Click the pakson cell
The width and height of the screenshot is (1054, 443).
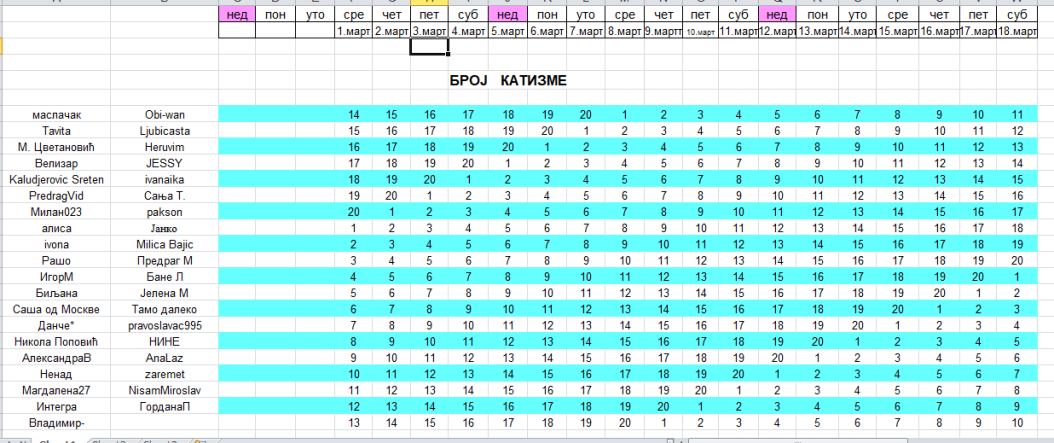tap(165, 212)
